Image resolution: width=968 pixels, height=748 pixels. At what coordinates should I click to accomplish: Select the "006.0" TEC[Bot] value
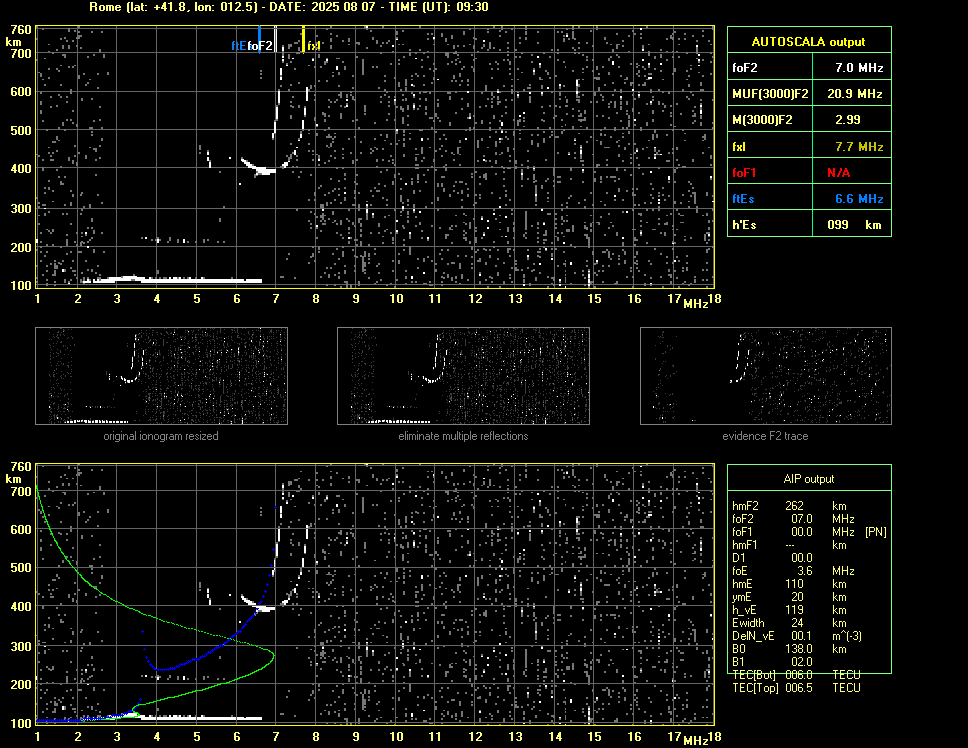[x=799, y=675]
